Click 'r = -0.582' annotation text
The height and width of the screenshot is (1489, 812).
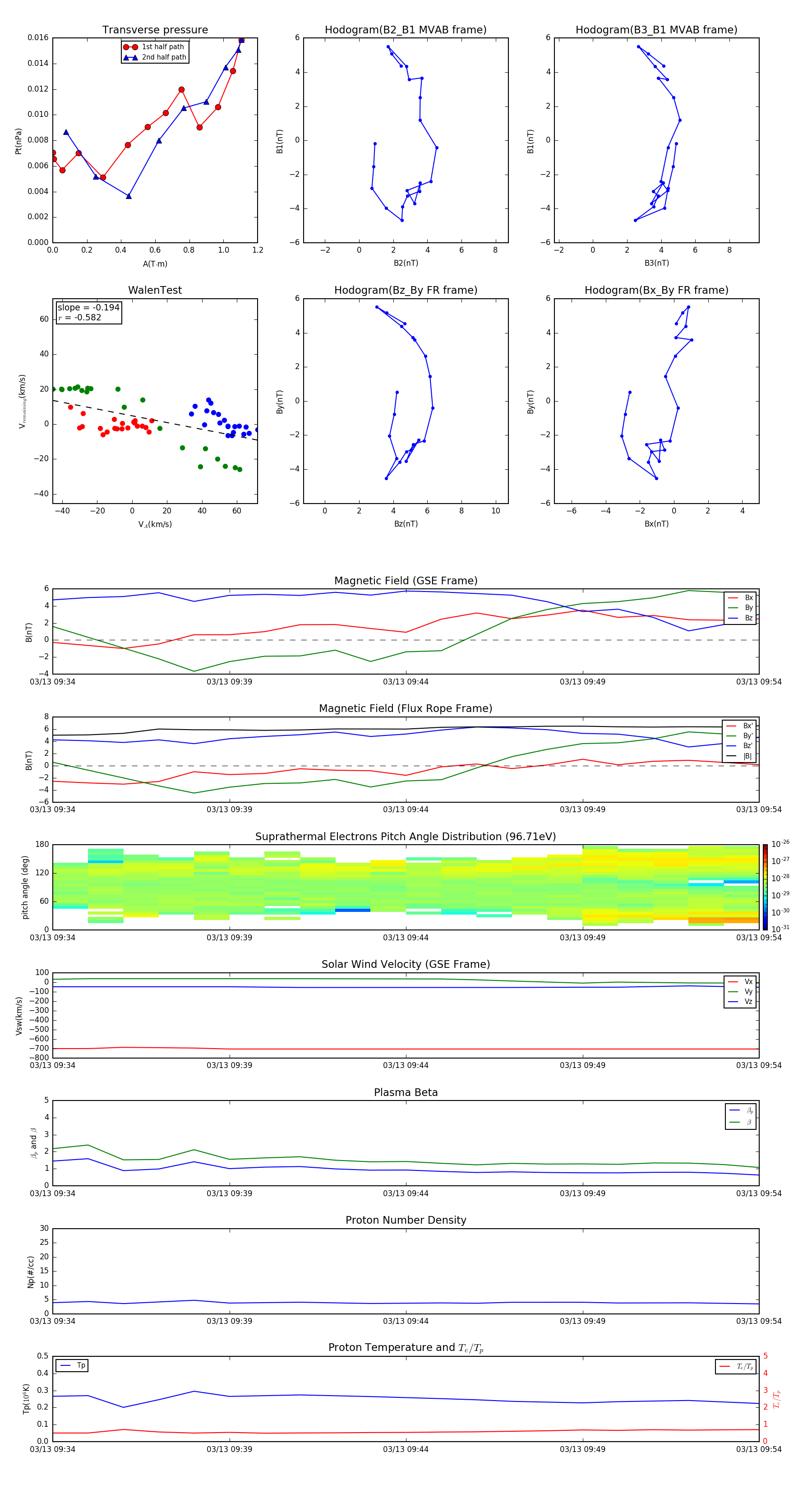pyautogui.click(x=80, y=317)
